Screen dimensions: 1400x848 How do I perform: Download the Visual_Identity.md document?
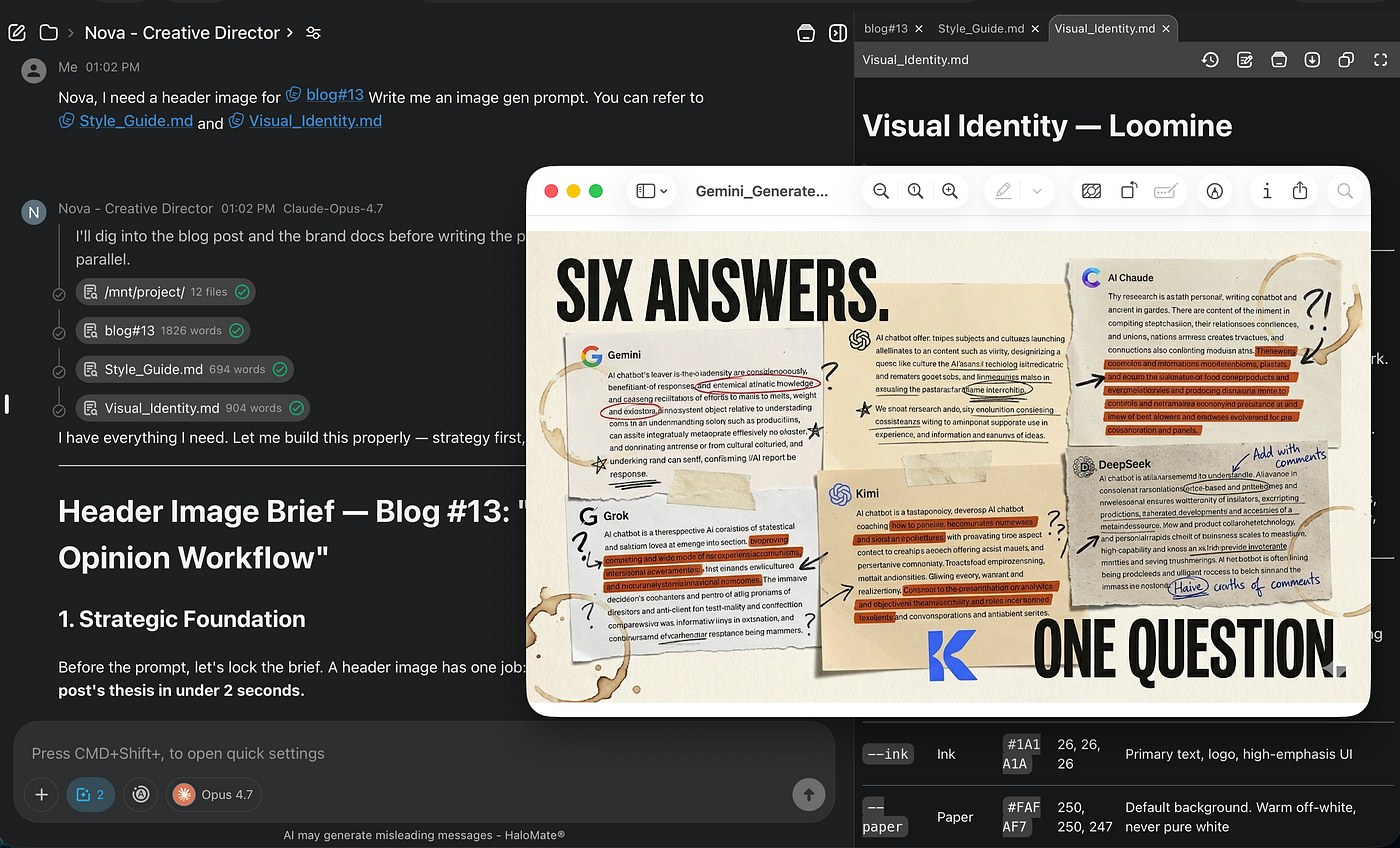1313,60
